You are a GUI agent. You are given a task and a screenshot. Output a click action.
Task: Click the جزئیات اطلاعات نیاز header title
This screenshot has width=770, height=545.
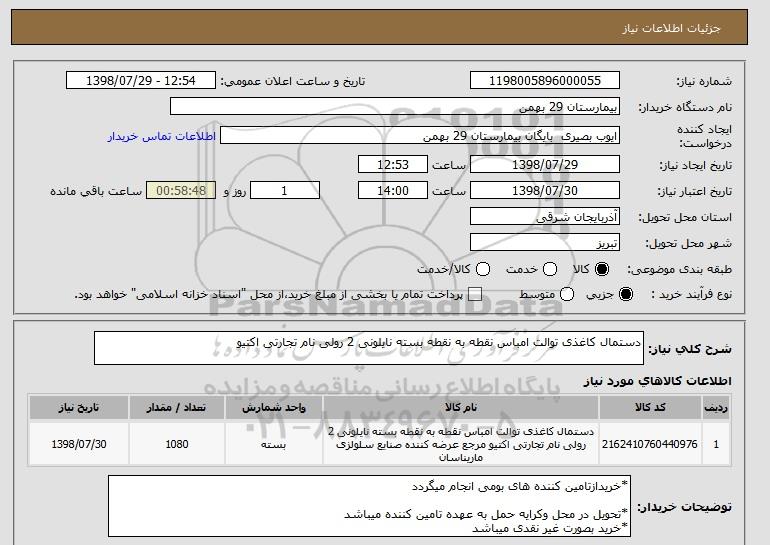[x=671, y=28]
